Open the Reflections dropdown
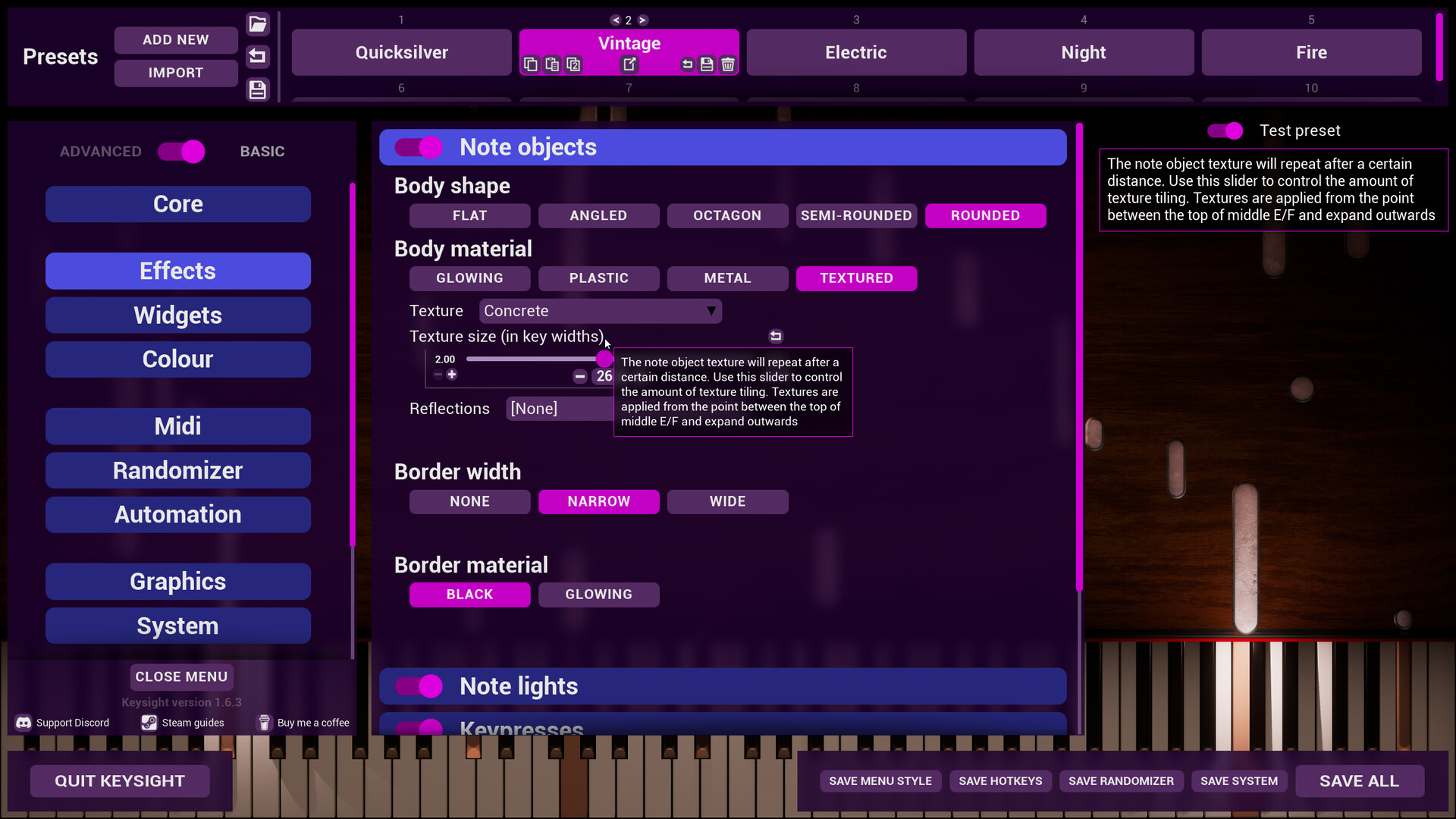The width and height of the screenshot is (1456, 819). point(560,409)
